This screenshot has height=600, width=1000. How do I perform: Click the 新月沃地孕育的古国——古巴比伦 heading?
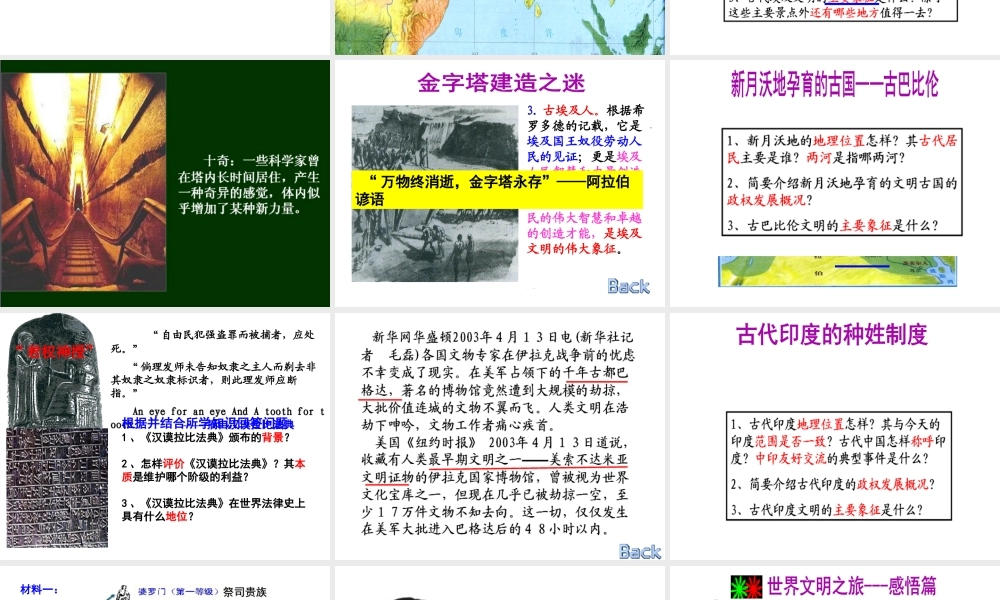(x=834, y=84)
